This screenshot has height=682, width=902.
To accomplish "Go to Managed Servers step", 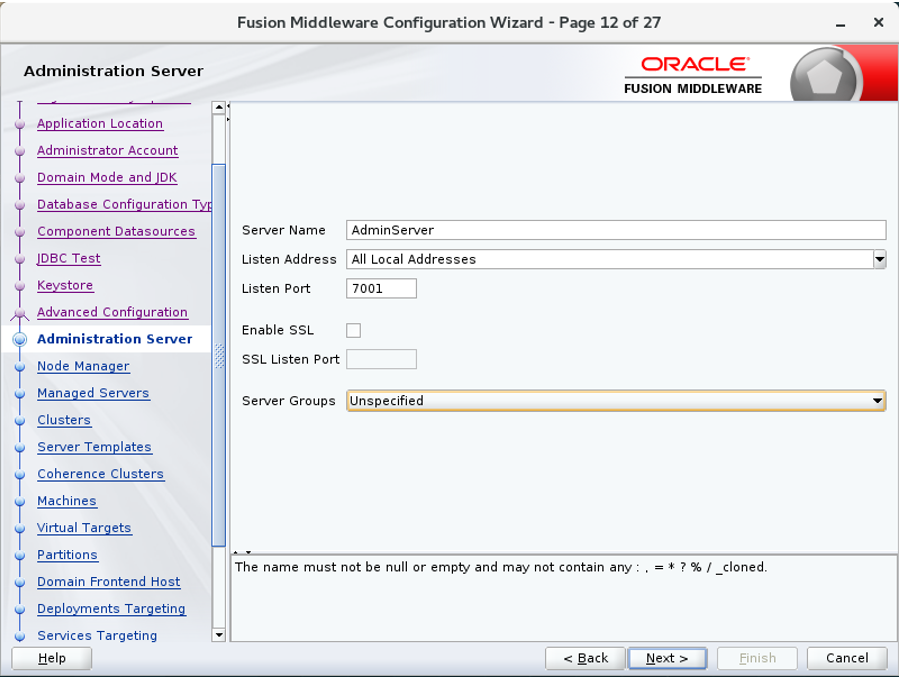I will pyautogui.click(x=93, y=393).
